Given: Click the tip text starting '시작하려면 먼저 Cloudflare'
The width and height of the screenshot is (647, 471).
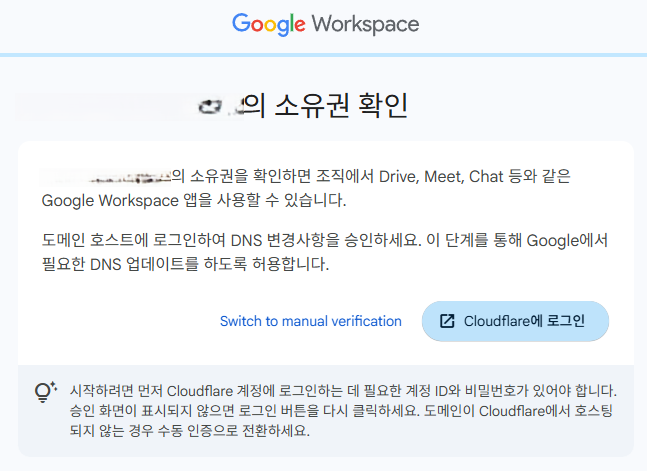Looking at the screenshot, I should click(343, 410).
